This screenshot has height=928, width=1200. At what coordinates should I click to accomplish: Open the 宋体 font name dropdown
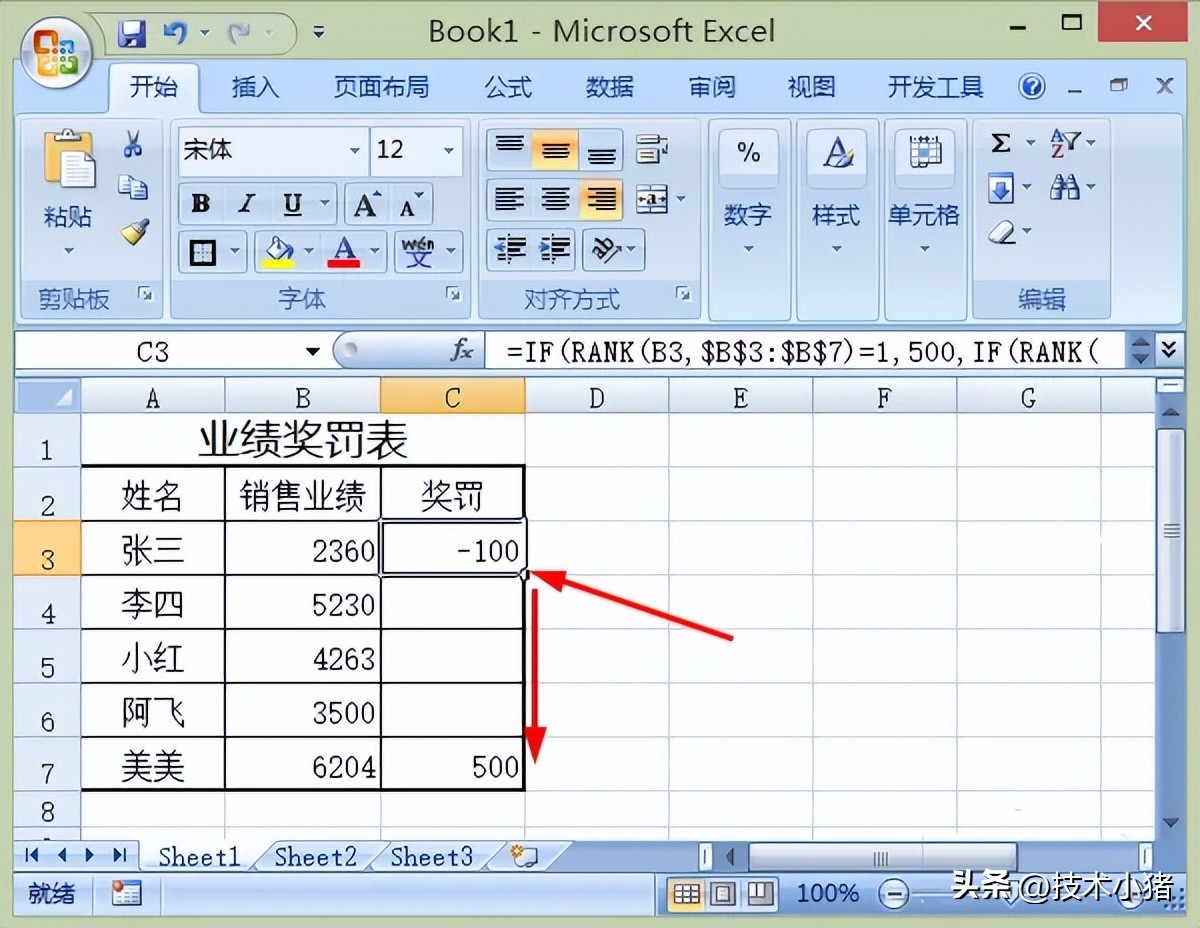(355, 151)
